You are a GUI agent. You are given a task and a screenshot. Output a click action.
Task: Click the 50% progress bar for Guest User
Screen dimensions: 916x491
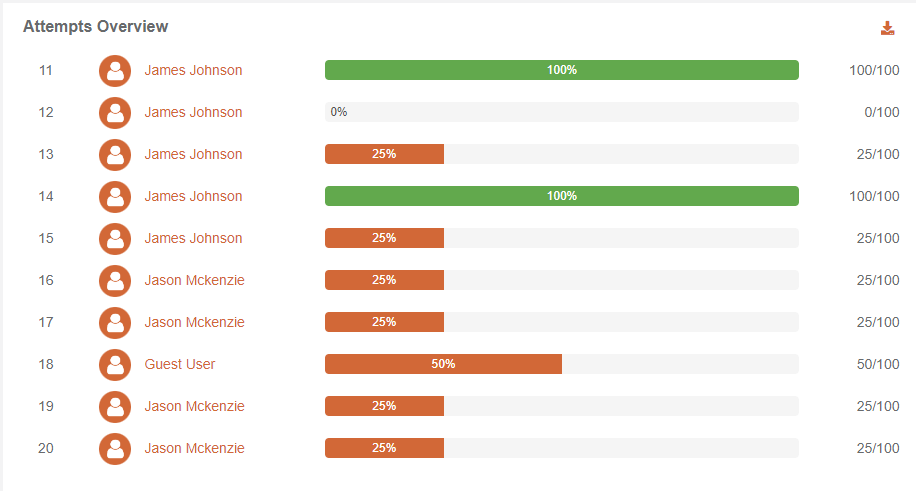tap(443, 365)
